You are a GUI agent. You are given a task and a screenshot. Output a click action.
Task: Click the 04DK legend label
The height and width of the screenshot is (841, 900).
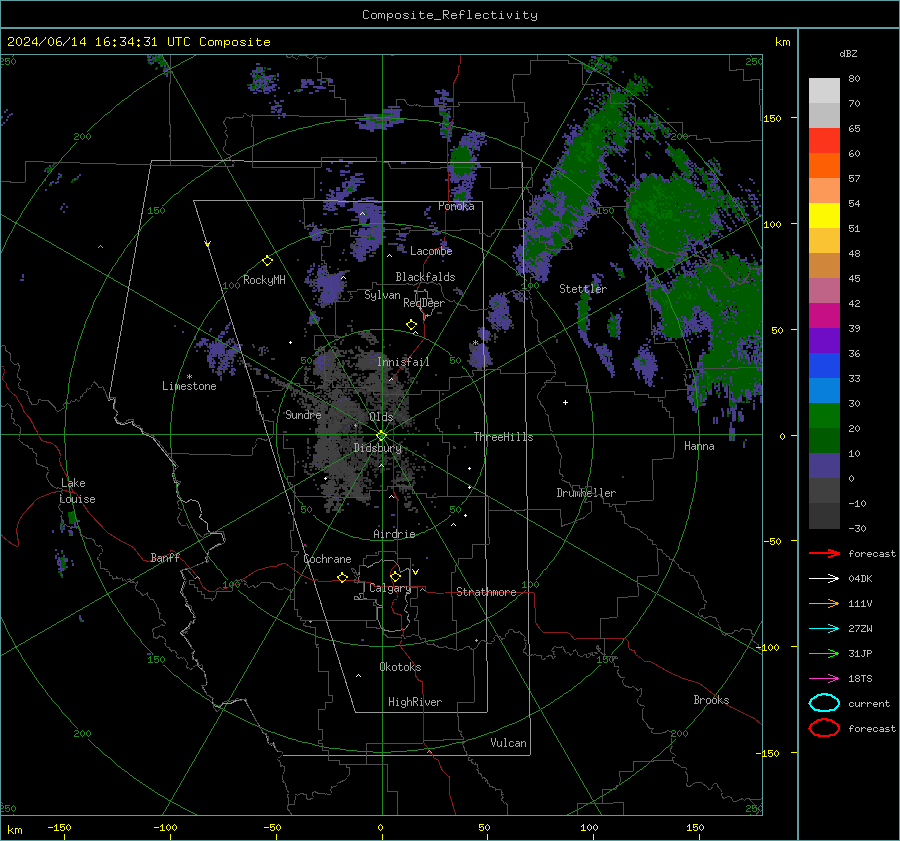(860, 579)
